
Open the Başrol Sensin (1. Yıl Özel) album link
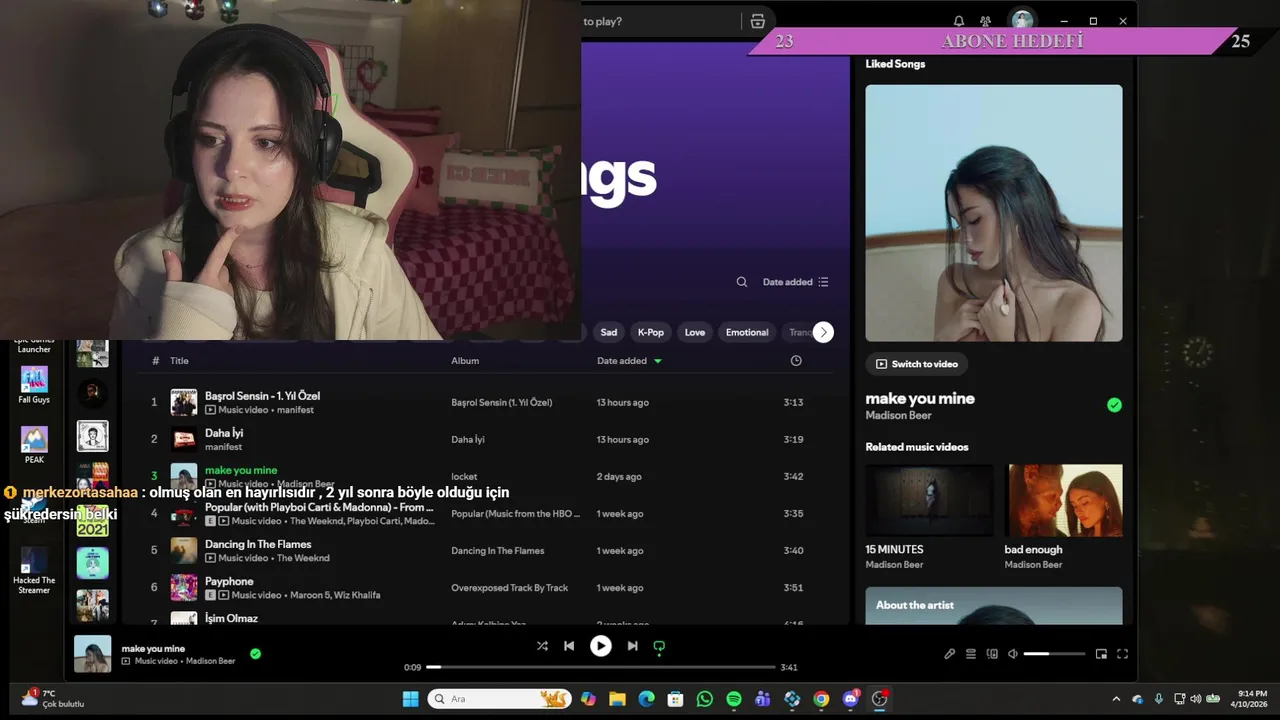(x=502, y=402)
